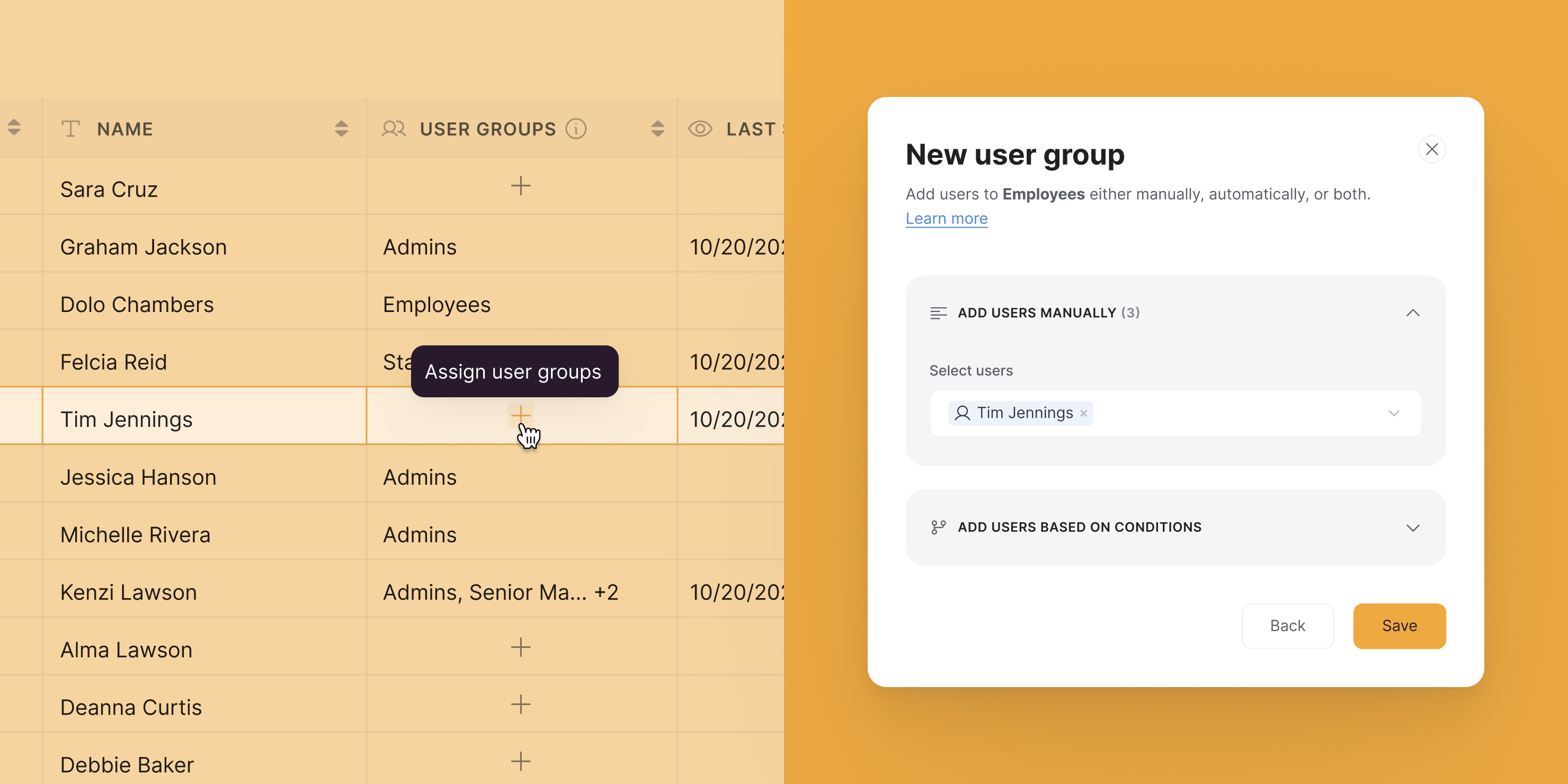The image size is (1568, 784).
Task: Click the NAME column header
Action: coord(204,128)
